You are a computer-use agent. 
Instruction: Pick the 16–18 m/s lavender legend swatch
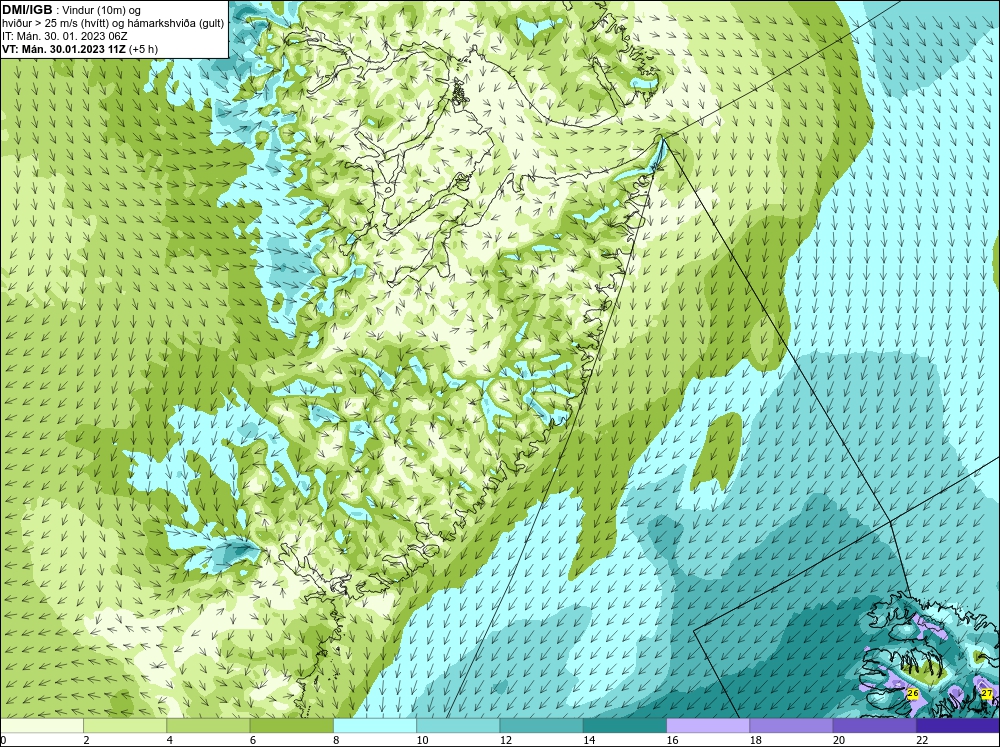coord(708,725)
